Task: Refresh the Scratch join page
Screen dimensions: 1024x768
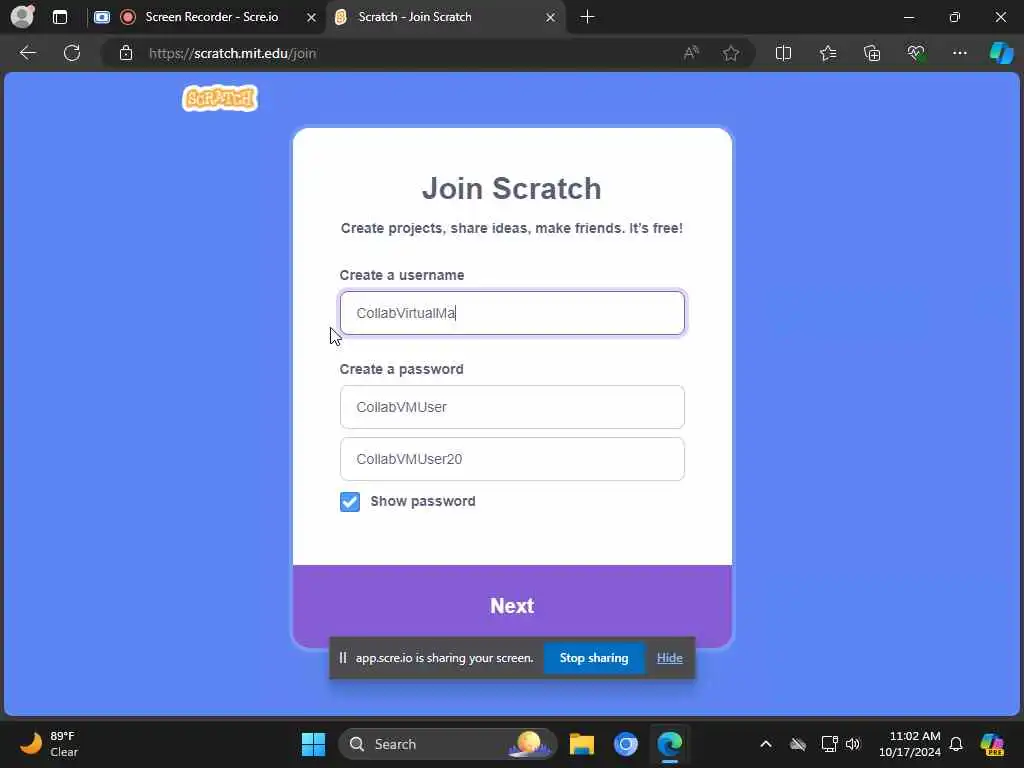Action: pyautogui.click(x=72, y=53)
